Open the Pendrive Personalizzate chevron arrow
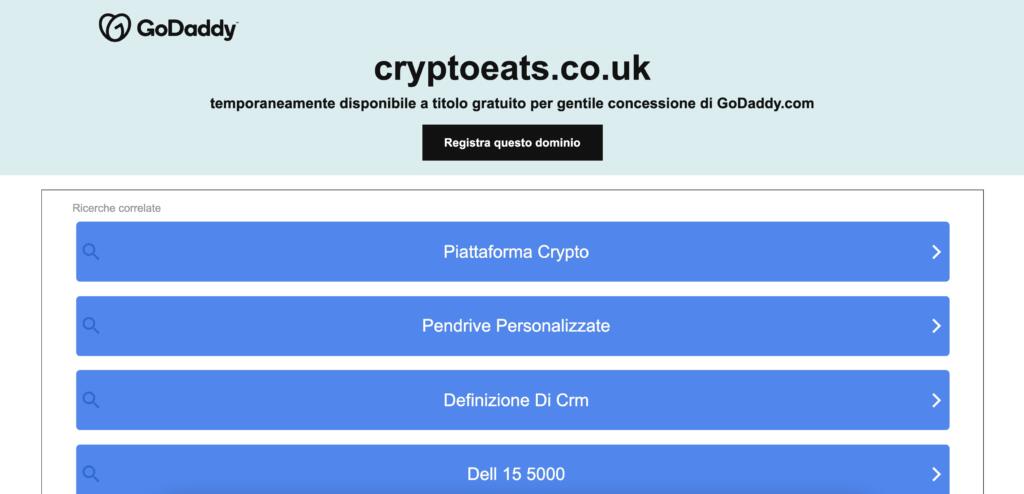 pos(936,326)
